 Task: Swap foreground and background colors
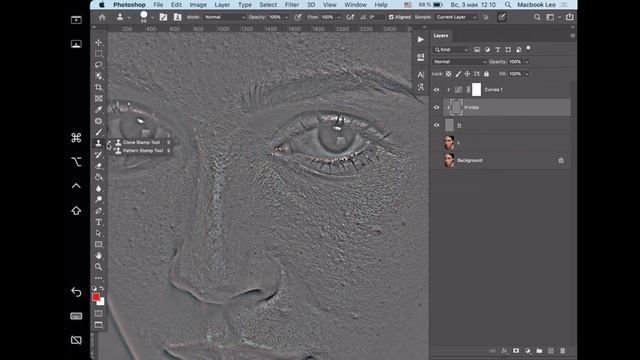point(102,288)
